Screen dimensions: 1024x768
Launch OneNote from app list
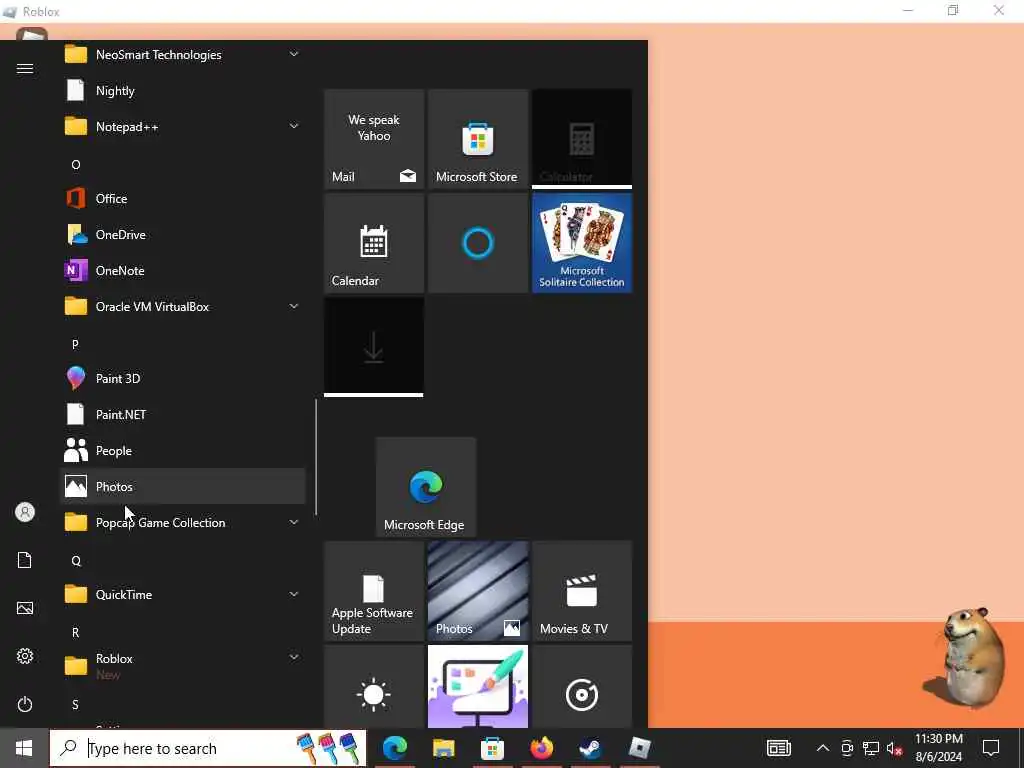(x=183, y=270)
